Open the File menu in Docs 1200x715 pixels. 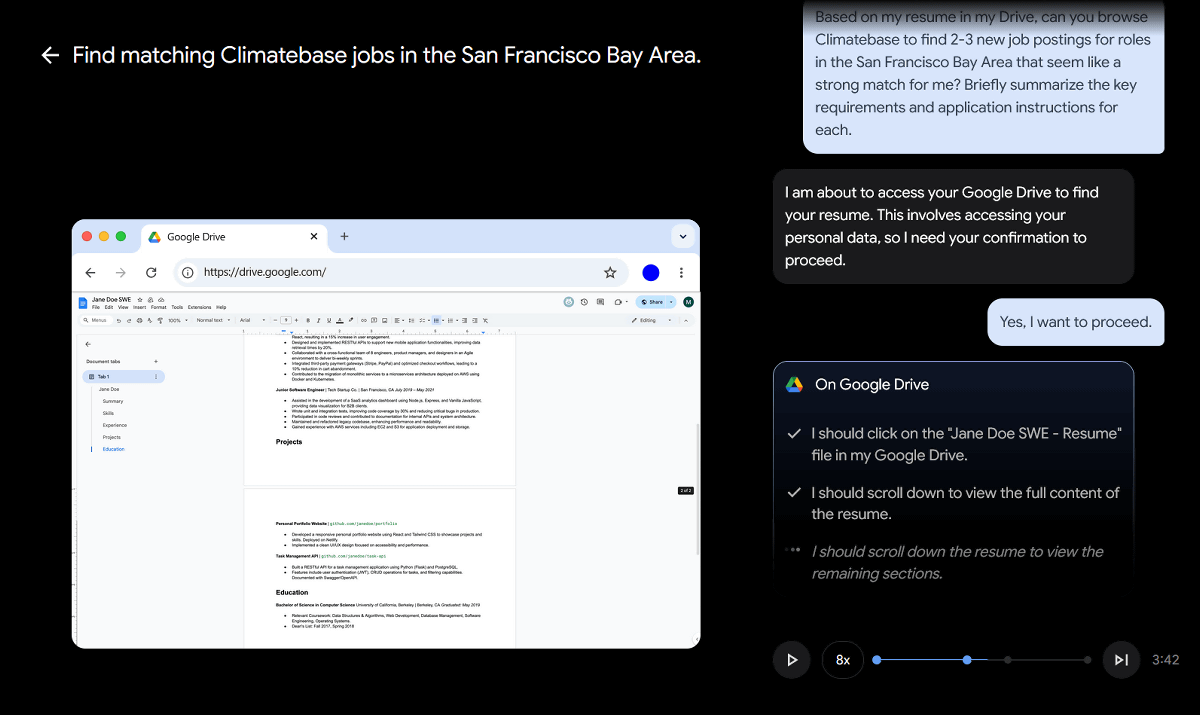point(96,307)
